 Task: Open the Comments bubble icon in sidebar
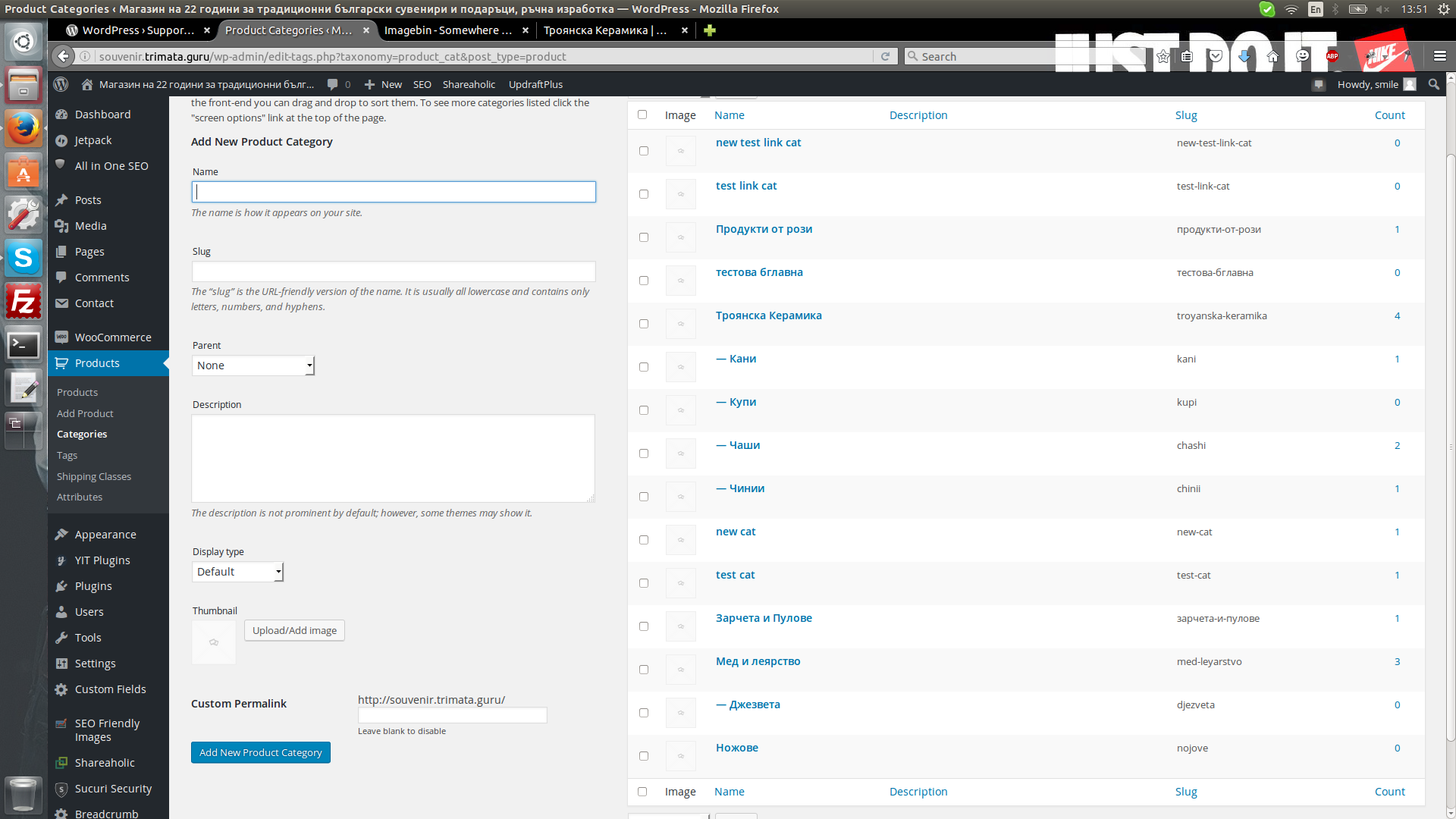61,278
